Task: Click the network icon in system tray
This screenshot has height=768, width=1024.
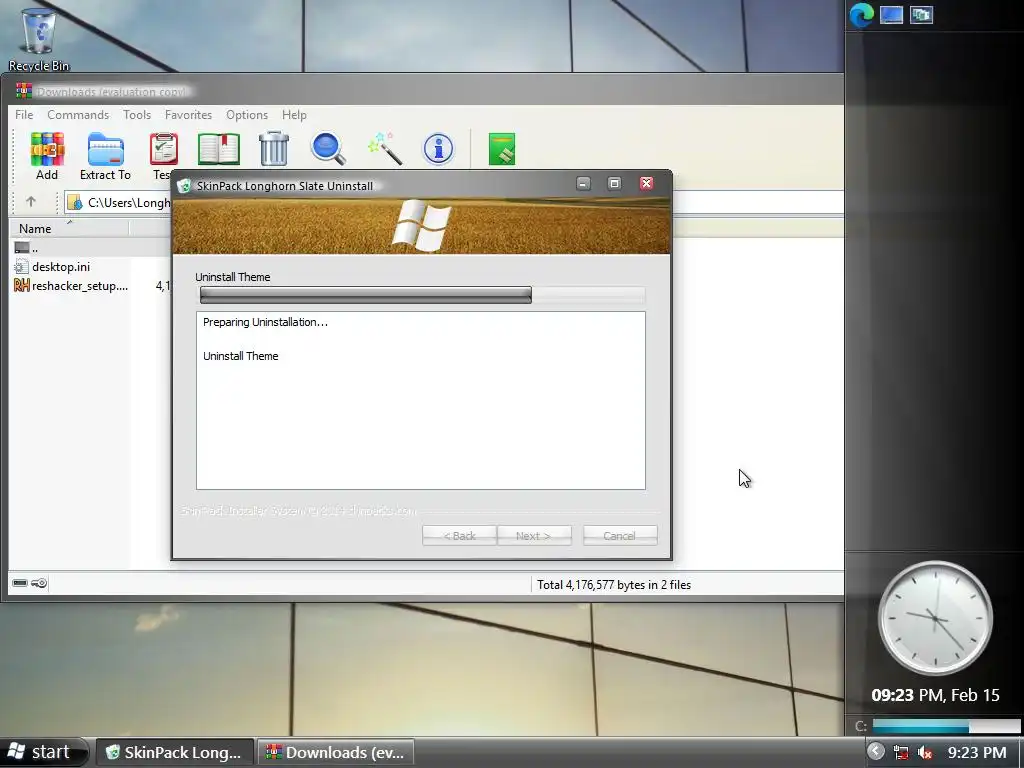Action: (901, 752)
